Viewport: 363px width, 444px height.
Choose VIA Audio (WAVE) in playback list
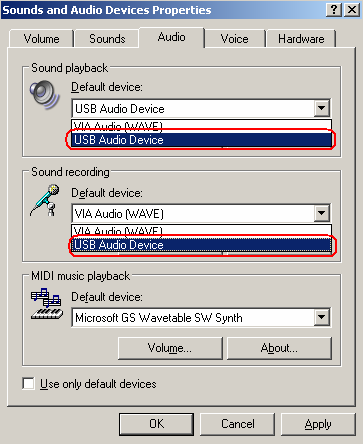click(201, 126)
